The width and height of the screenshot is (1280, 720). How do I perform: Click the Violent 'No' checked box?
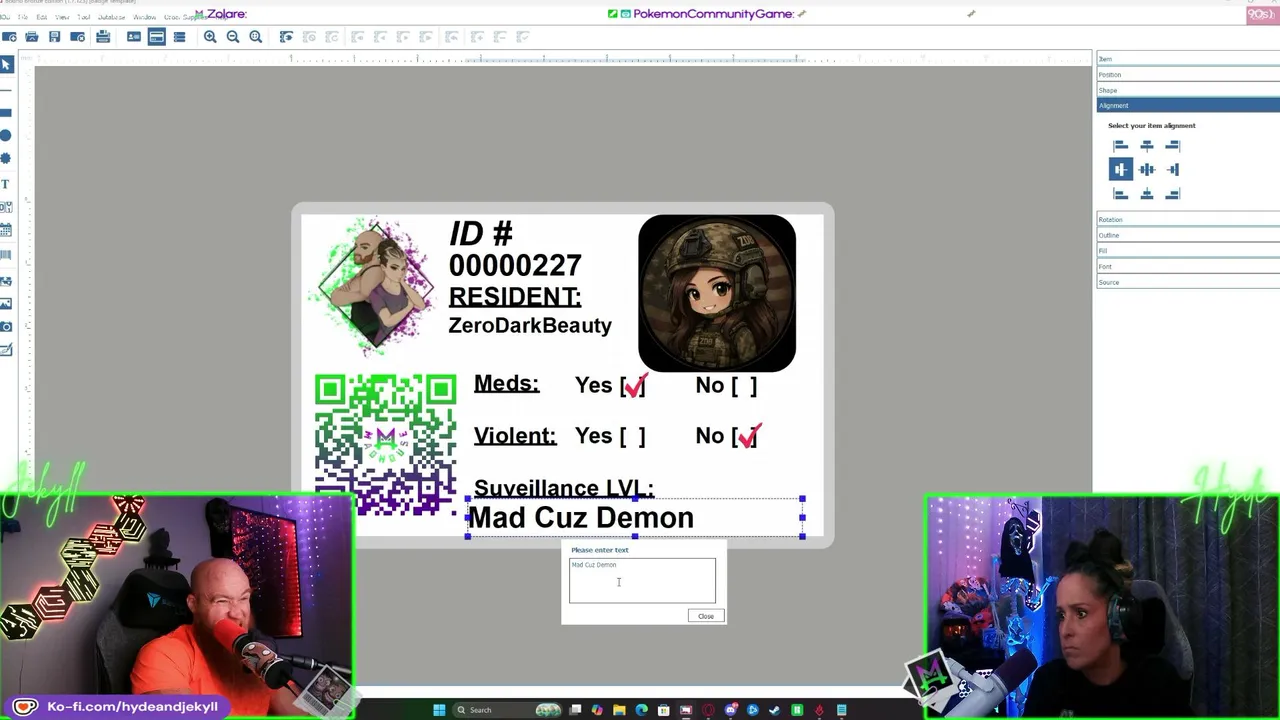coord(746,436)
